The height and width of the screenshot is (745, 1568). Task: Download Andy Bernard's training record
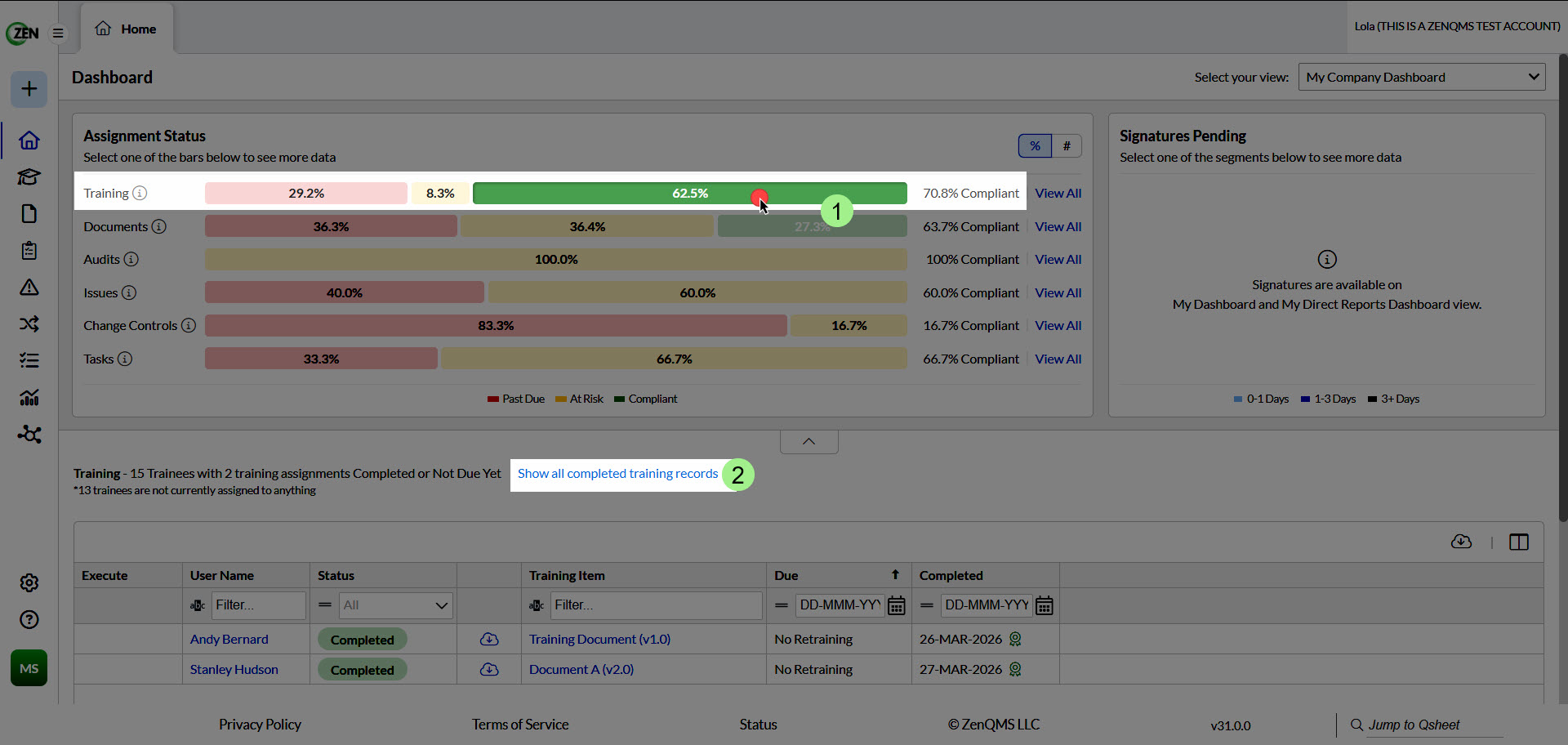click(489, 639)
